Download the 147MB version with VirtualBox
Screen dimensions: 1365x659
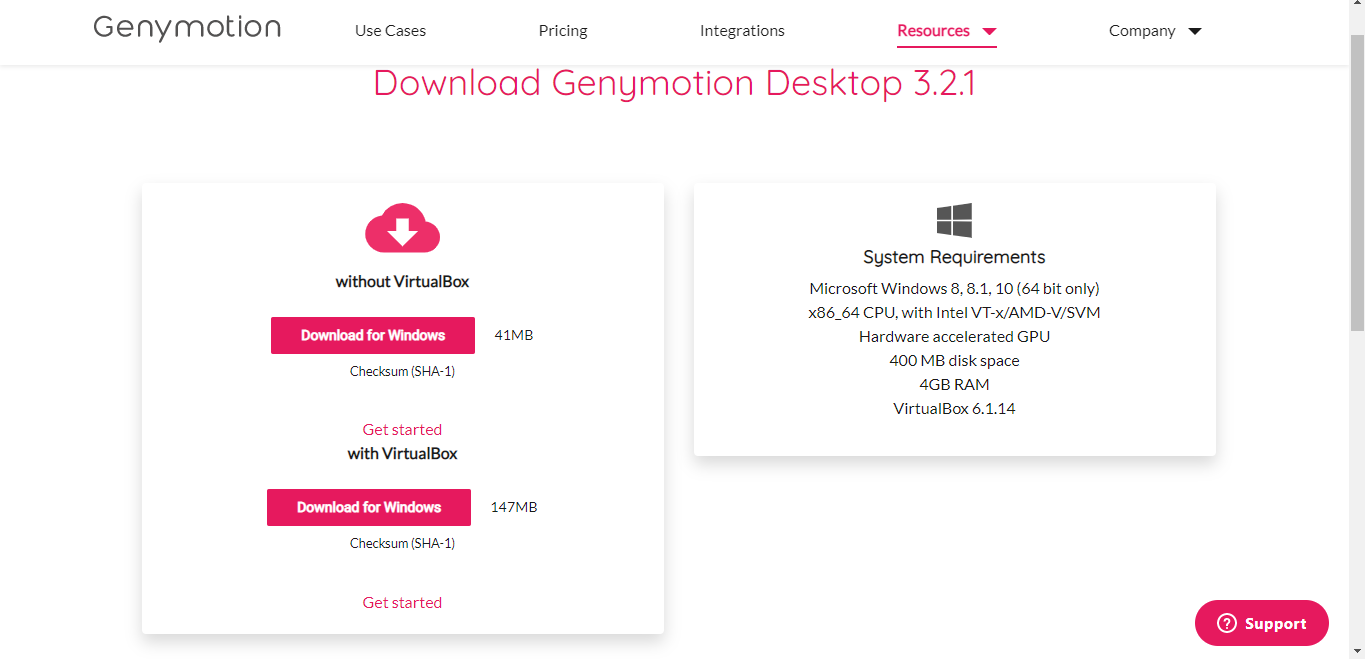(x=368, y=507)
